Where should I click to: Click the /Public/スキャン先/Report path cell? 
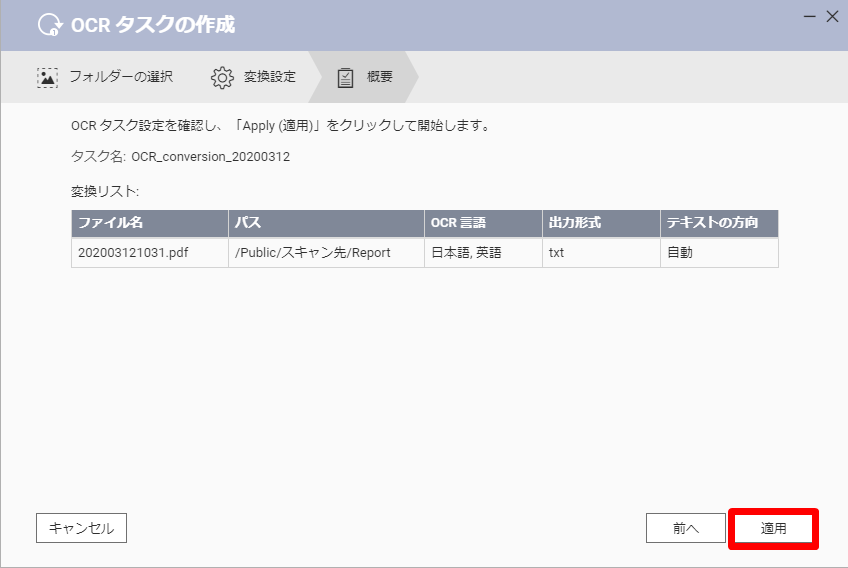[x=326, y=253]
